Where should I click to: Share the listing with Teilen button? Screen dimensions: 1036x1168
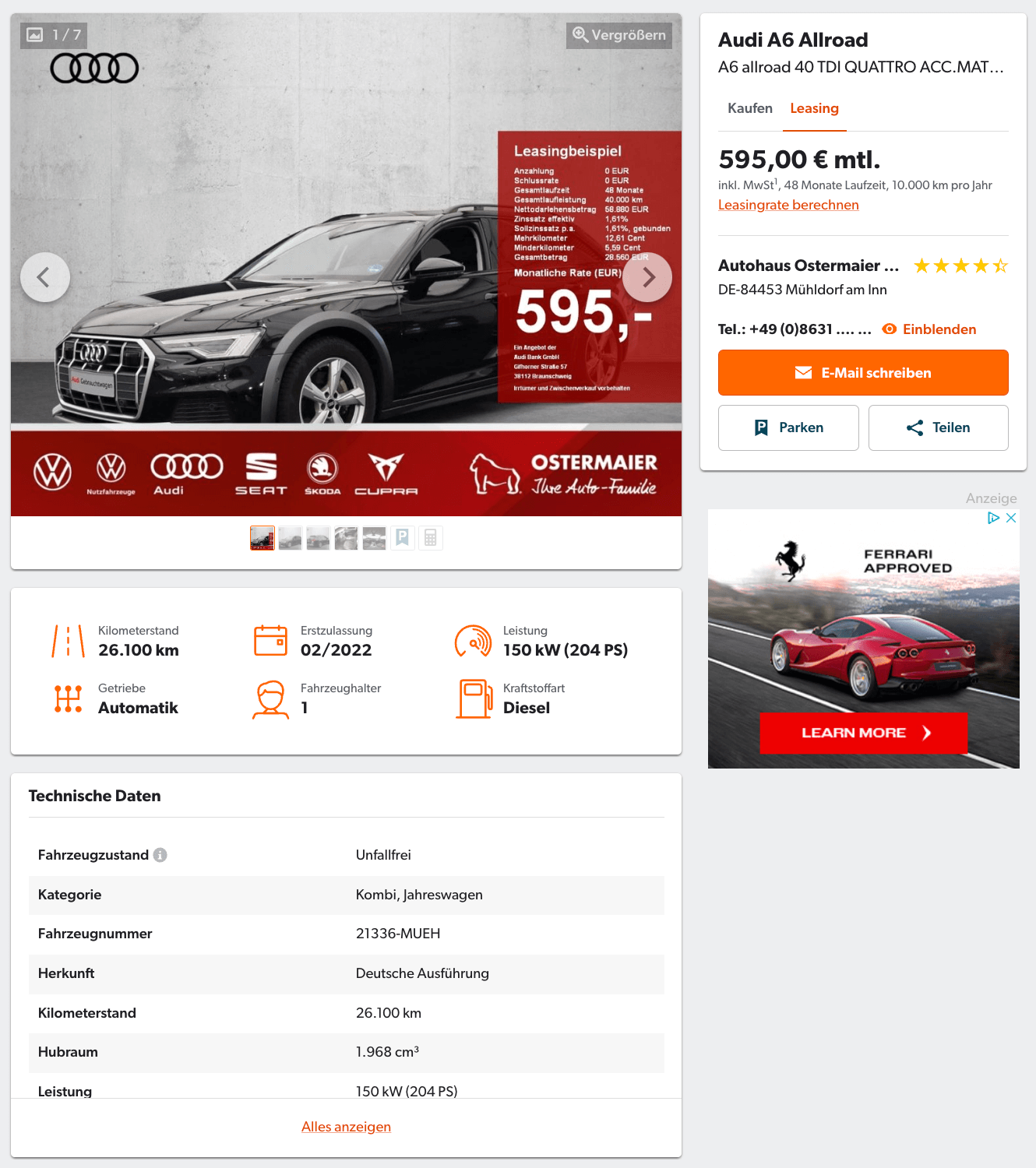point(939,427)
